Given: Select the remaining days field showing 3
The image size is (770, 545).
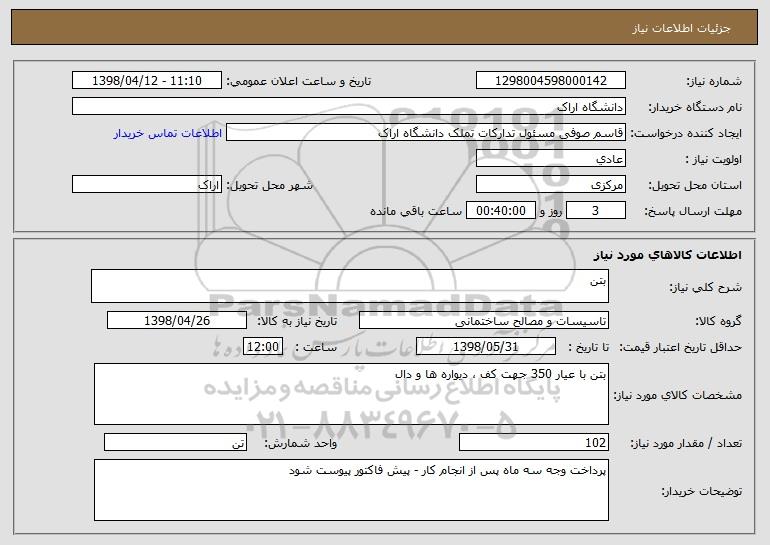Looking at the screenshot, I should [596, 211].
